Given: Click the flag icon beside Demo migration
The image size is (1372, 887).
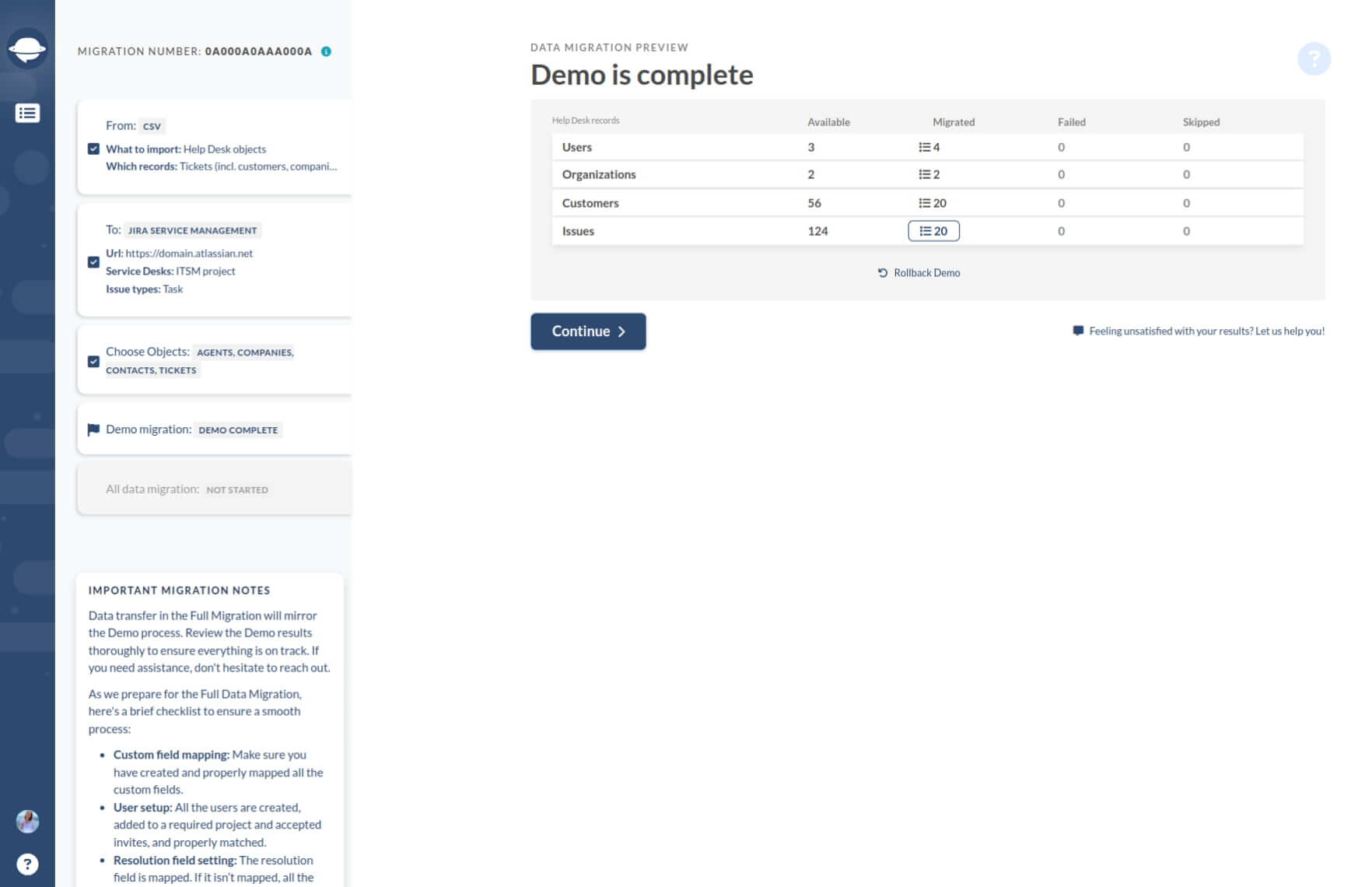Looking at the screenshot, I should pyautogui.click(x=93, y=429).
